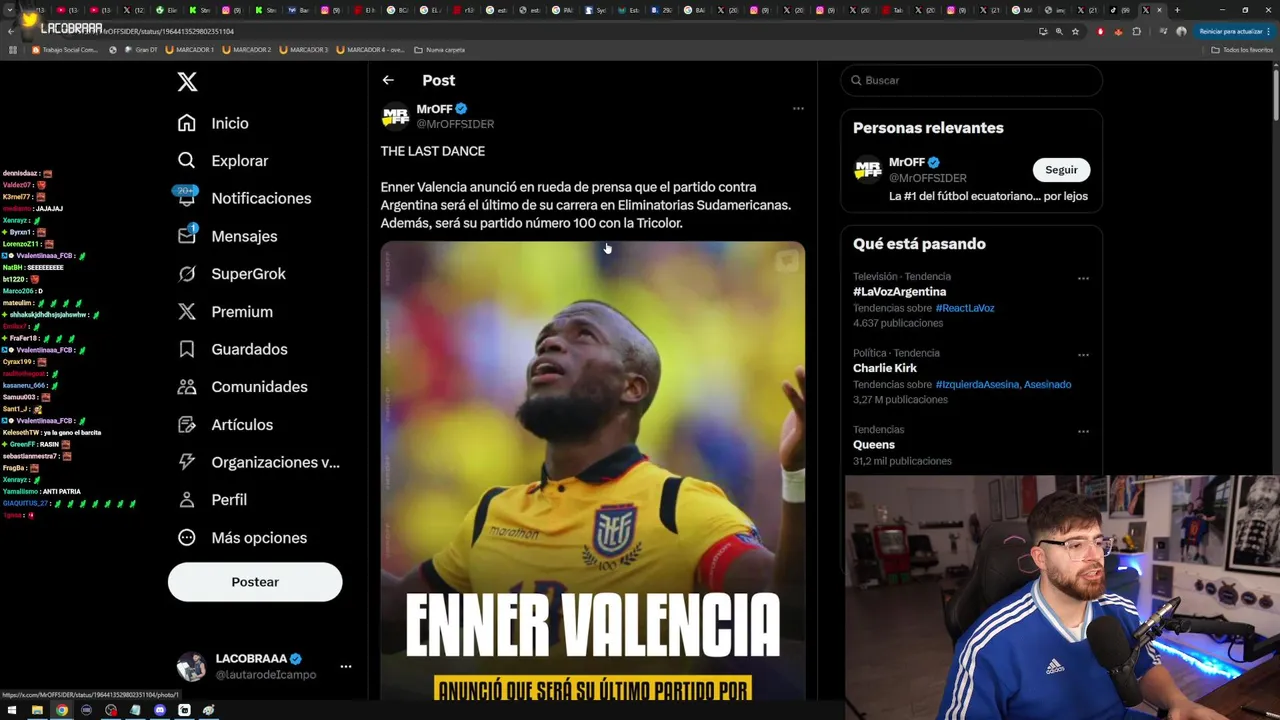This screenshot has height=720, width=1280.
Task: Open SuperGrok from the sidebar
Action: pyautogui.click(x=231, y=274)
